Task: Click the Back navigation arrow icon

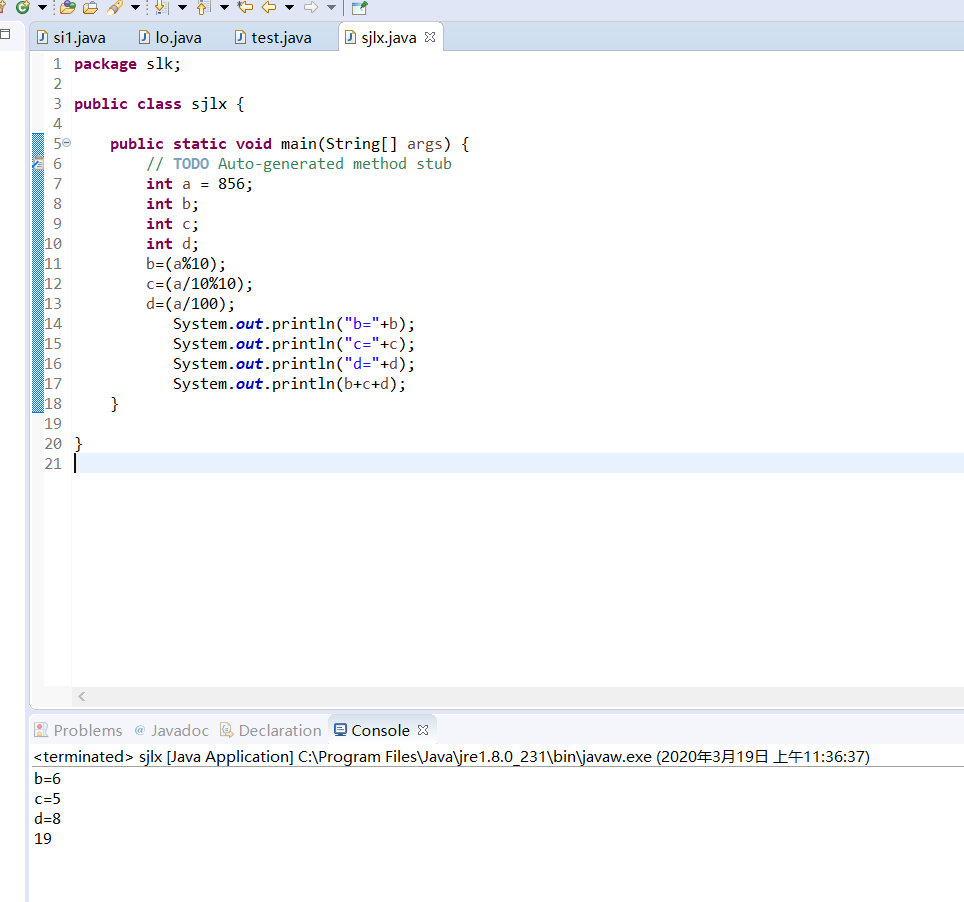Action: (x=269, y=7)
